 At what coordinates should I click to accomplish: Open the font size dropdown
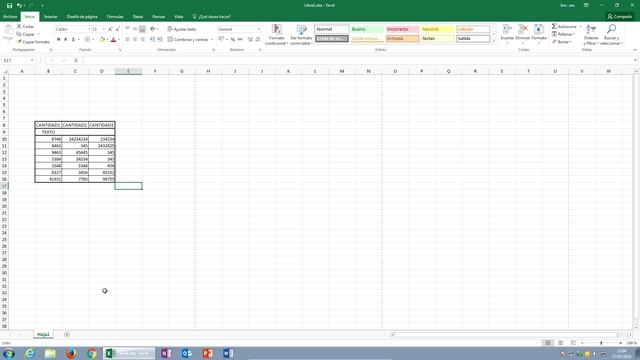pyautogui.click(x=104, y=29)
